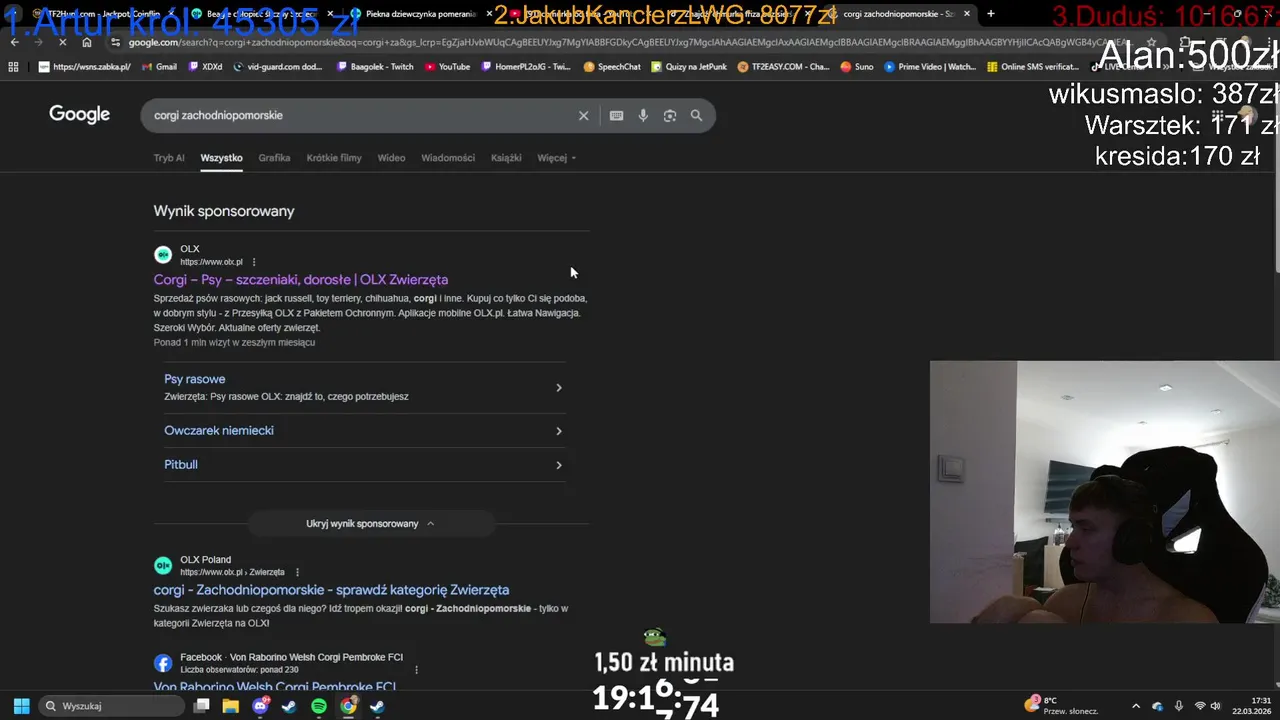This screenshot has height=720, width=1280.
Task: Clear the Google search box text
Action: (x=584, y=116)
